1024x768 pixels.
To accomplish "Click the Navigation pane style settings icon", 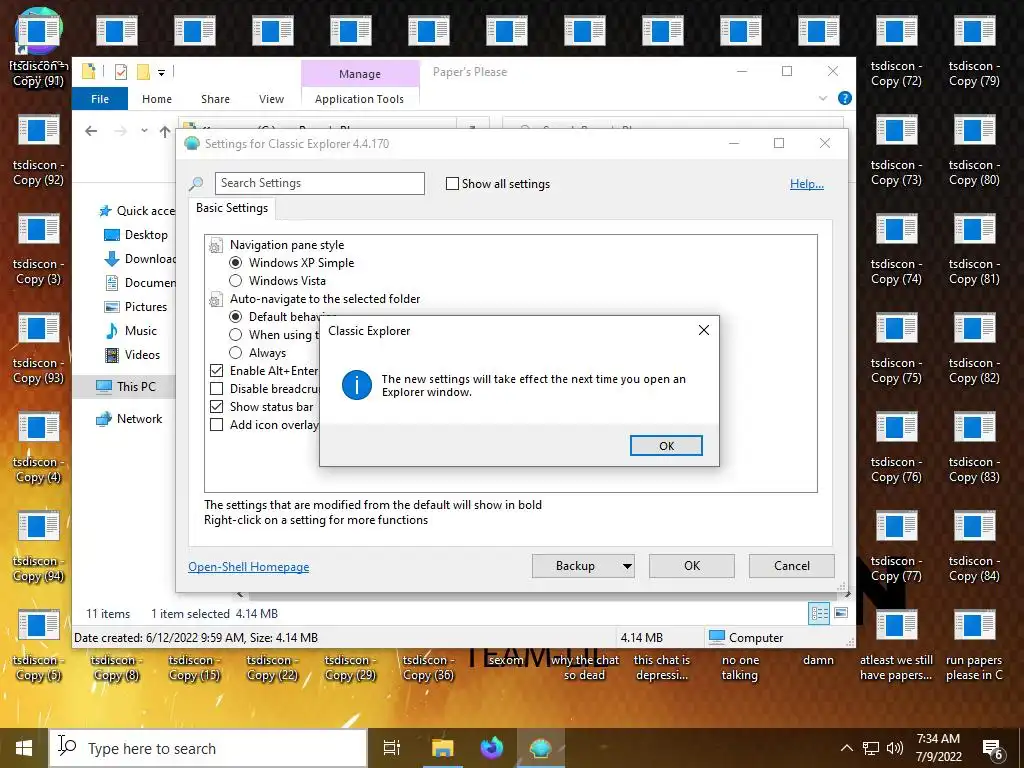I will (216, 246).
